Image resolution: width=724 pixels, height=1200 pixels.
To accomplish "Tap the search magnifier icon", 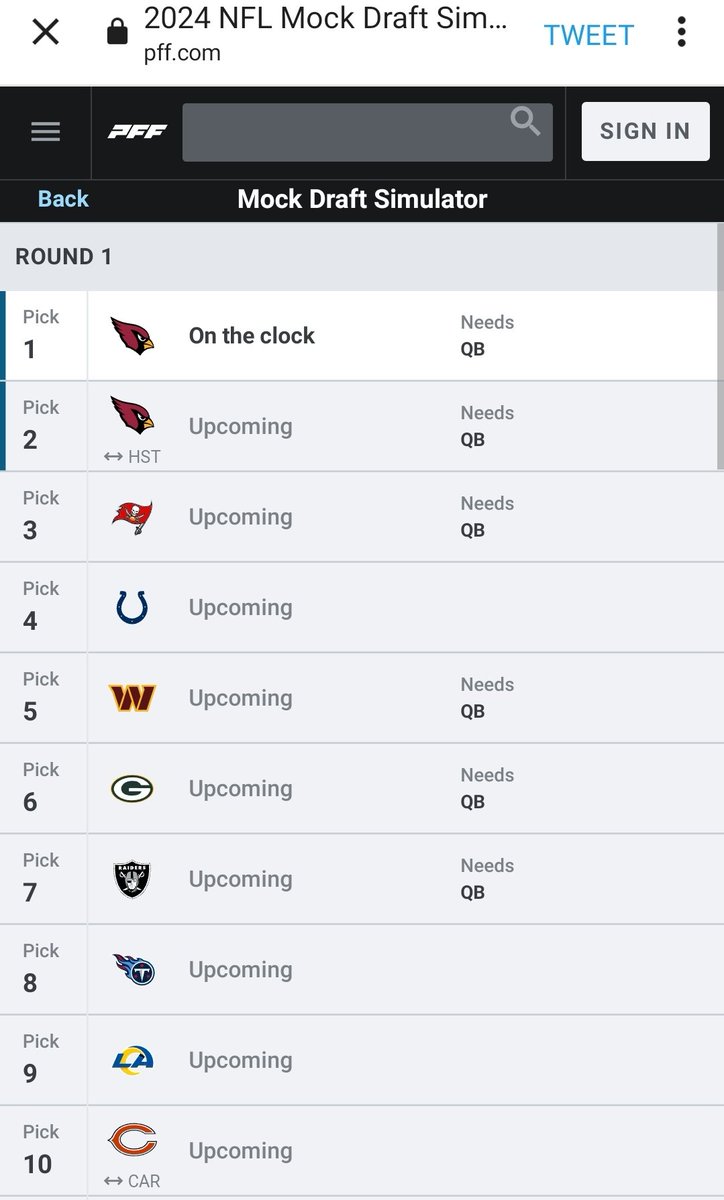I will point(525,121).
